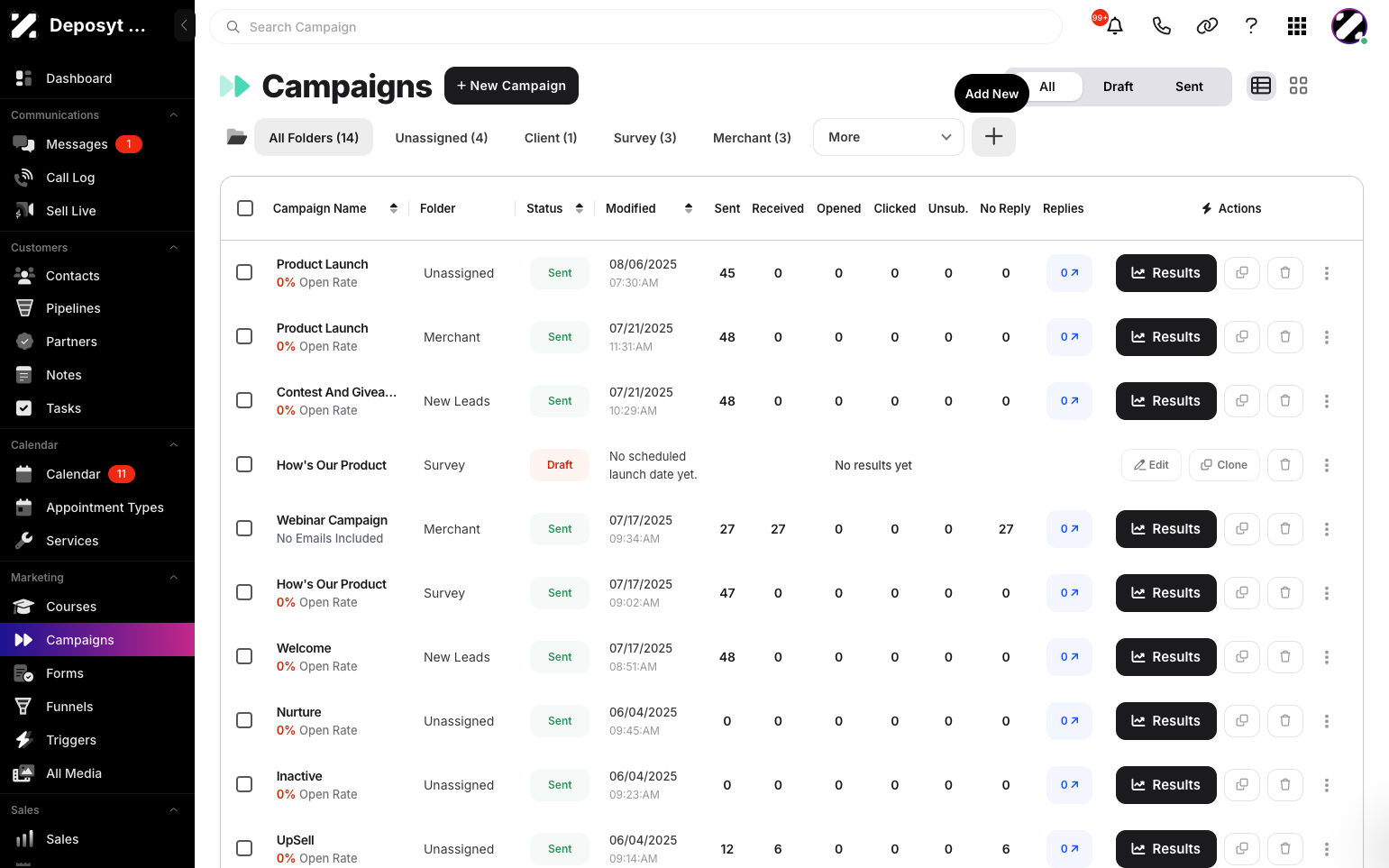The image size is (1389, 868).
Task: Collapse the Communications sidebar section
Action: [x=174, y=115]
